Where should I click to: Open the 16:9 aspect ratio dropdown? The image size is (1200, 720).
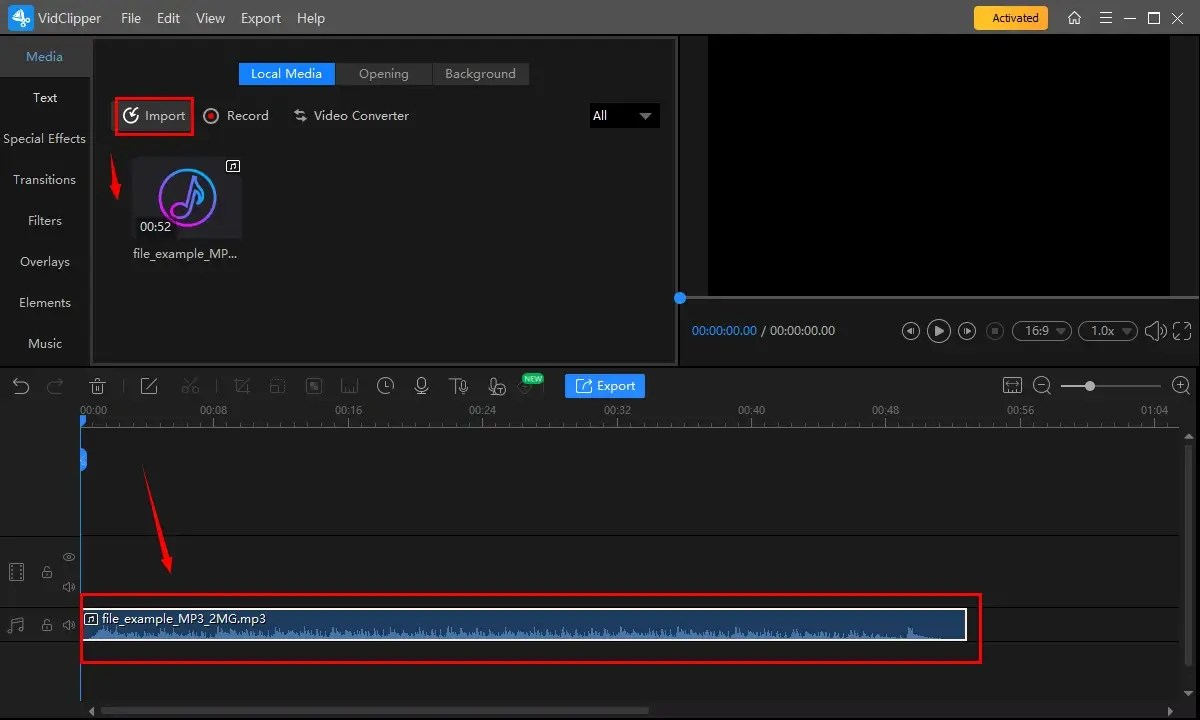[1041, 331]
